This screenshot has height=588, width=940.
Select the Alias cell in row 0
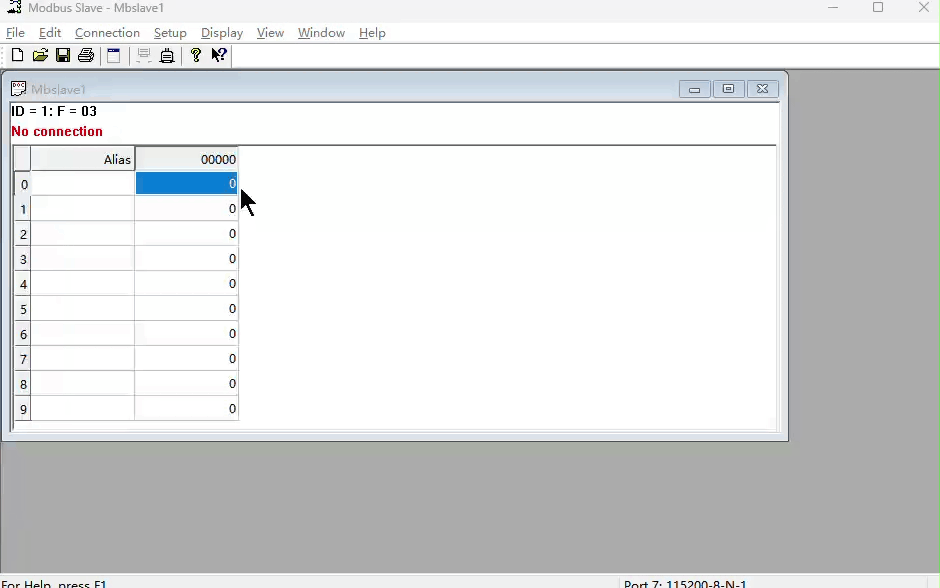(x=83, y=184)
